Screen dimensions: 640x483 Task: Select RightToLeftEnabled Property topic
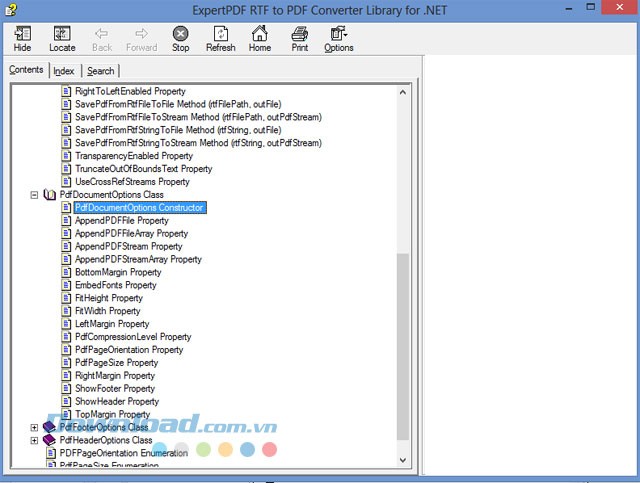(130, 91)
